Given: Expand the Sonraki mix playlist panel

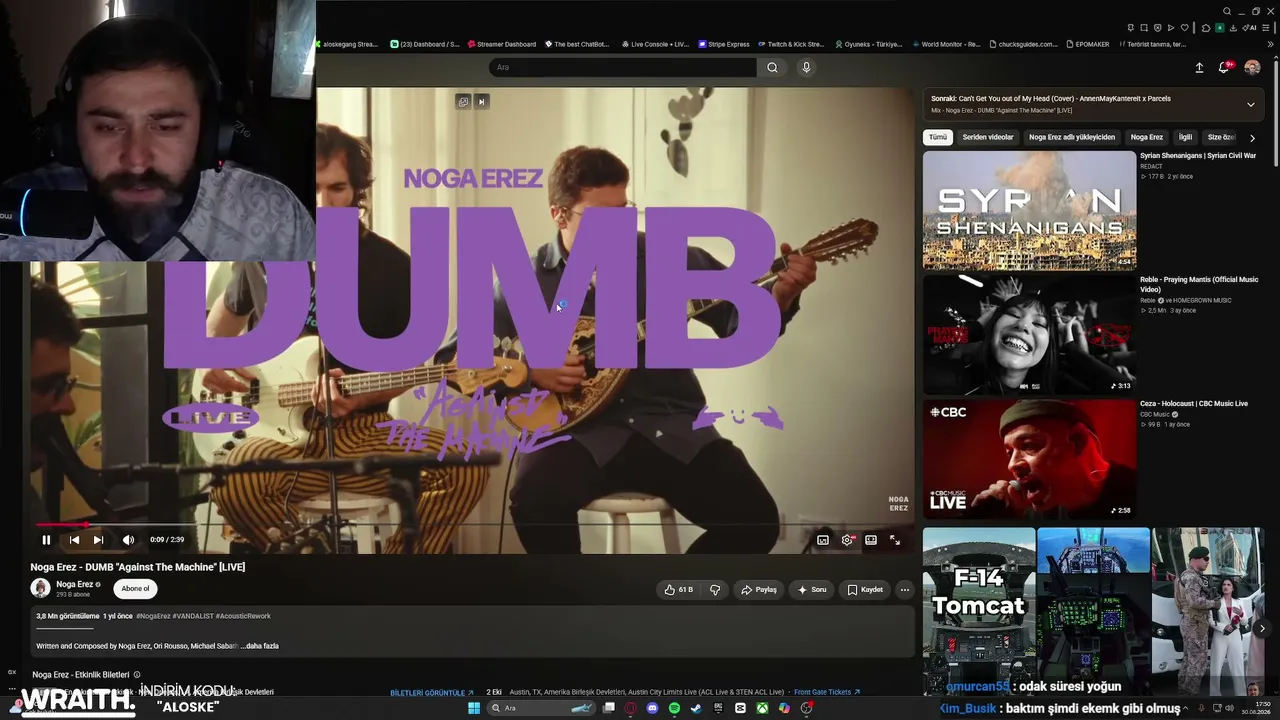Looking at the screenshot, I should point(1250,104).
